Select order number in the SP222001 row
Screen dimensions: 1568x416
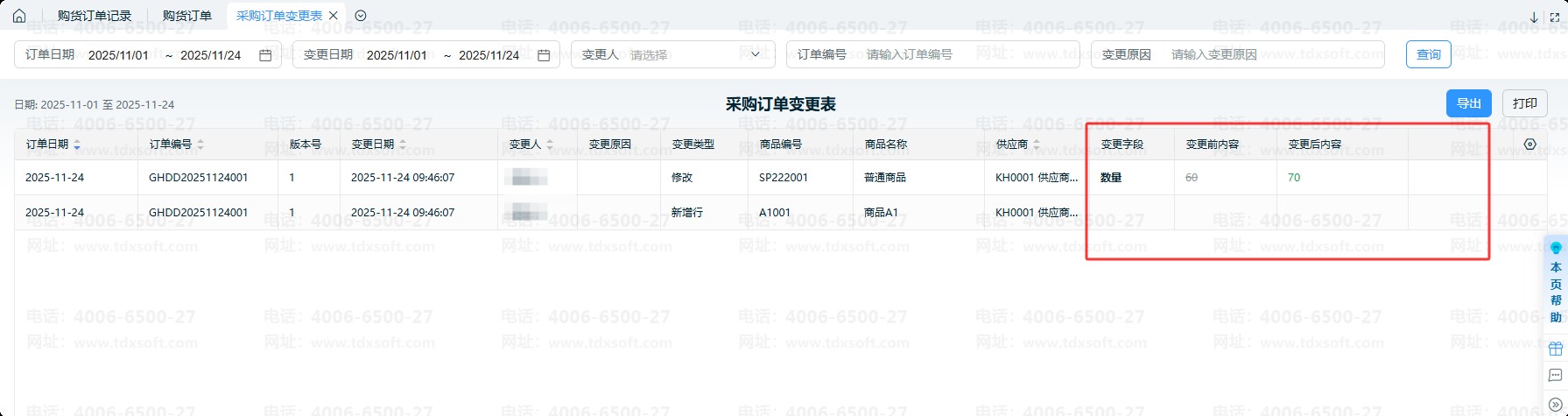[x=199, y=178]
